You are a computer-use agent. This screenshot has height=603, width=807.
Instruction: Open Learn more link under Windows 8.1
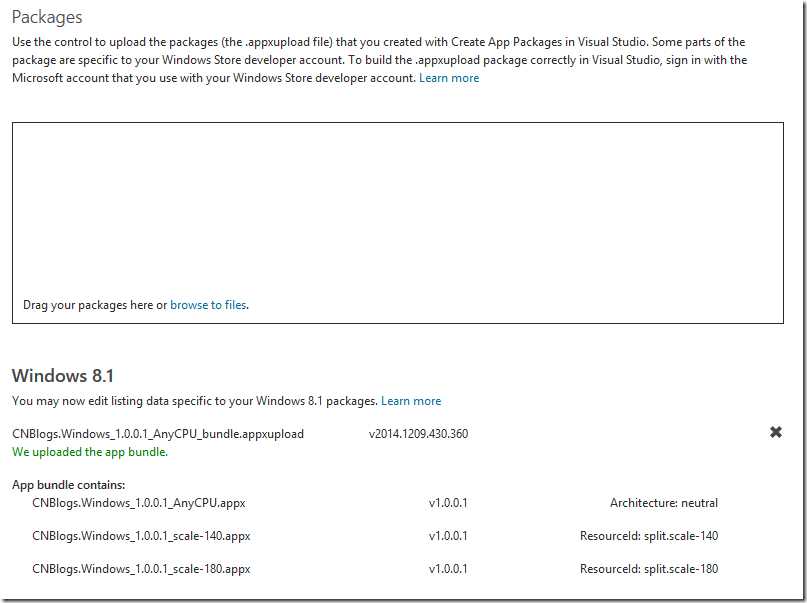(x=411, y=401)
